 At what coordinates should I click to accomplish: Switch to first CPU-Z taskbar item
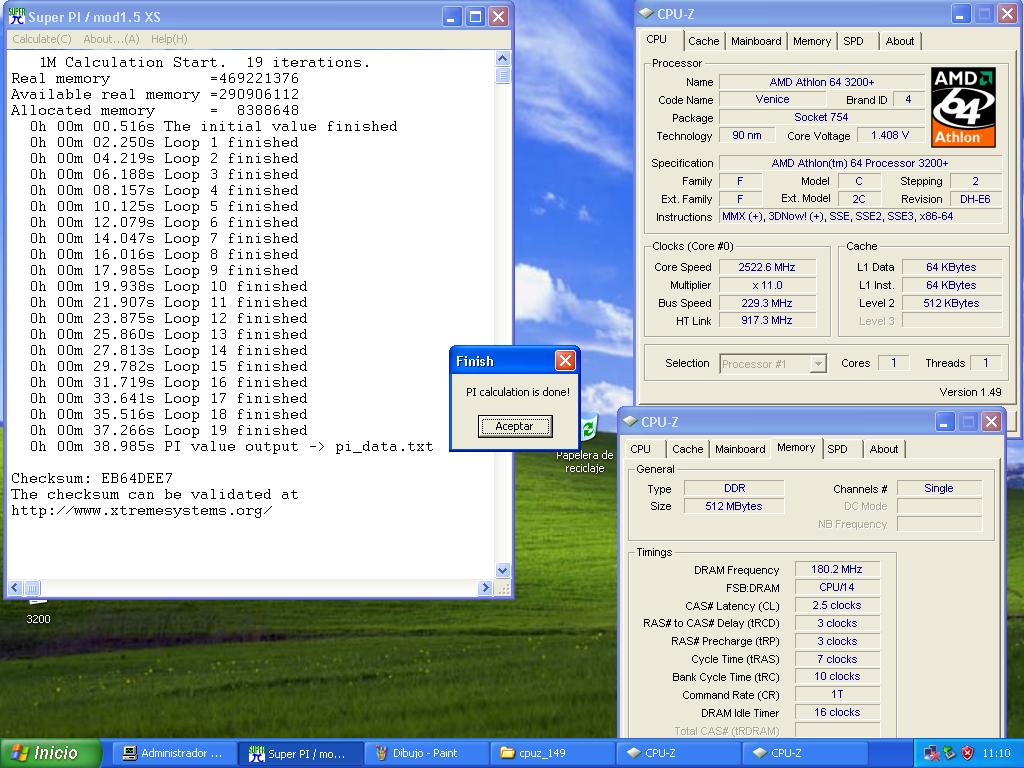[677, 754]
